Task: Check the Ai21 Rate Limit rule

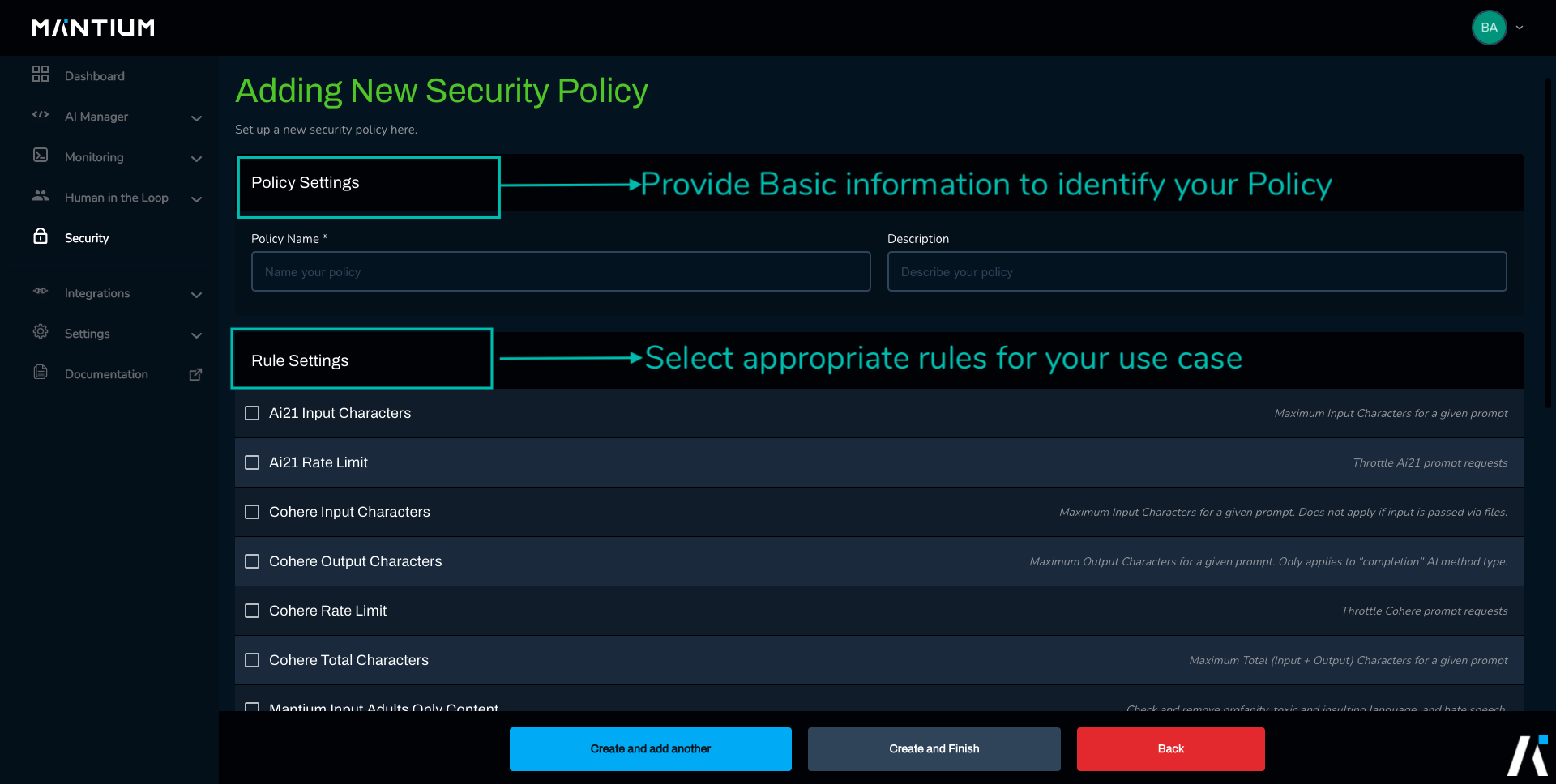Action: 252,462
